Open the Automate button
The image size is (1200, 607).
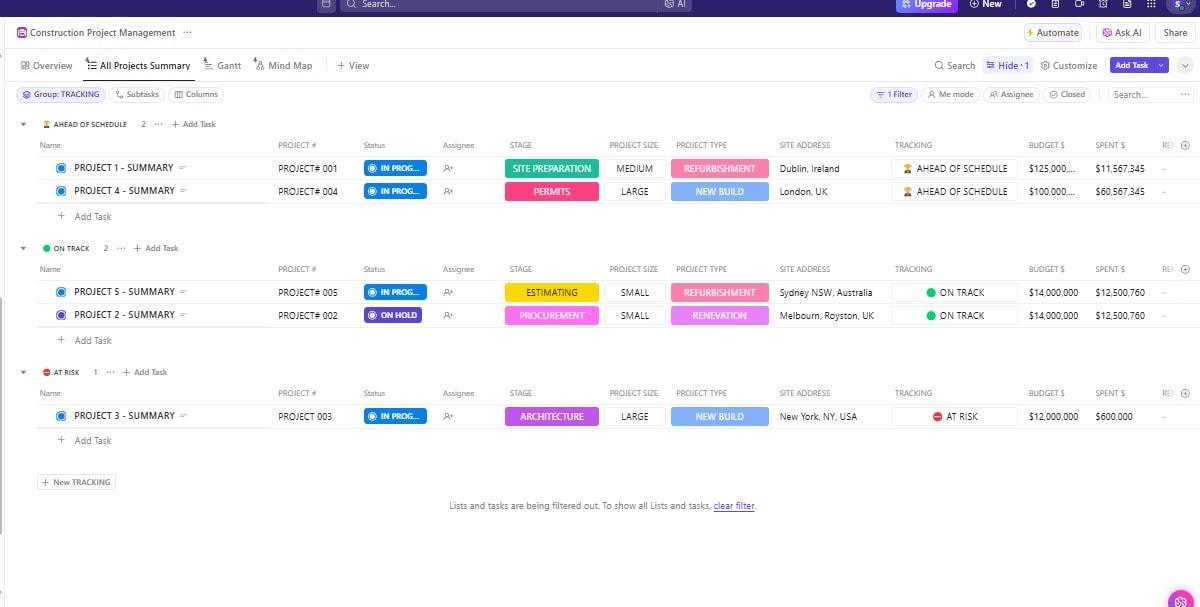1053,33
